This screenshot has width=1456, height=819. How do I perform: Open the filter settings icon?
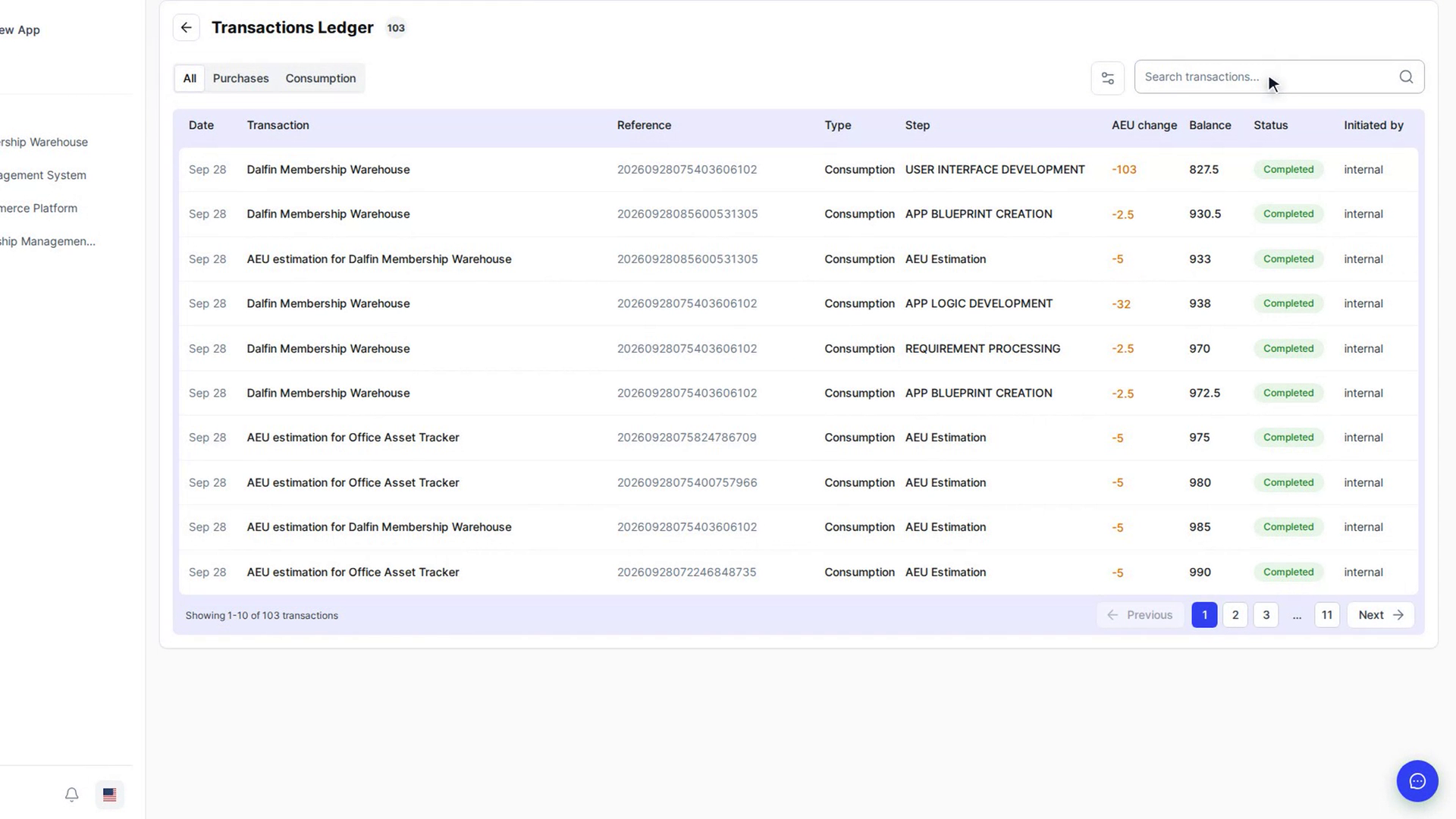[1107, 78]
